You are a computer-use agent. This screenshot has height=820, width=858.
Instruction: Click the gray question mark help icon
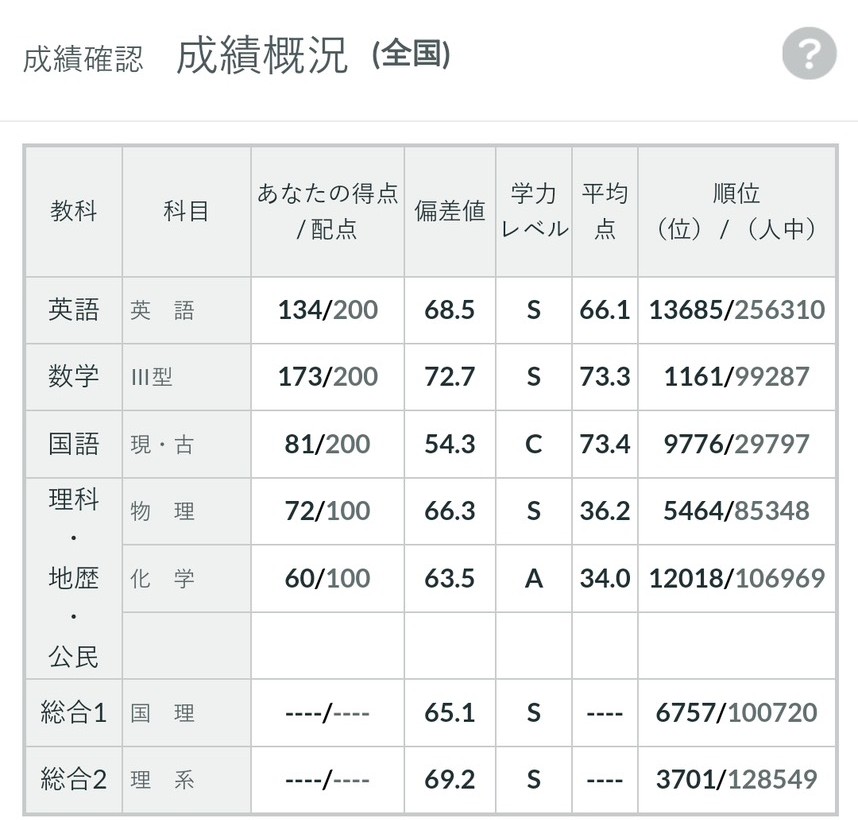(x=808, y=54)
